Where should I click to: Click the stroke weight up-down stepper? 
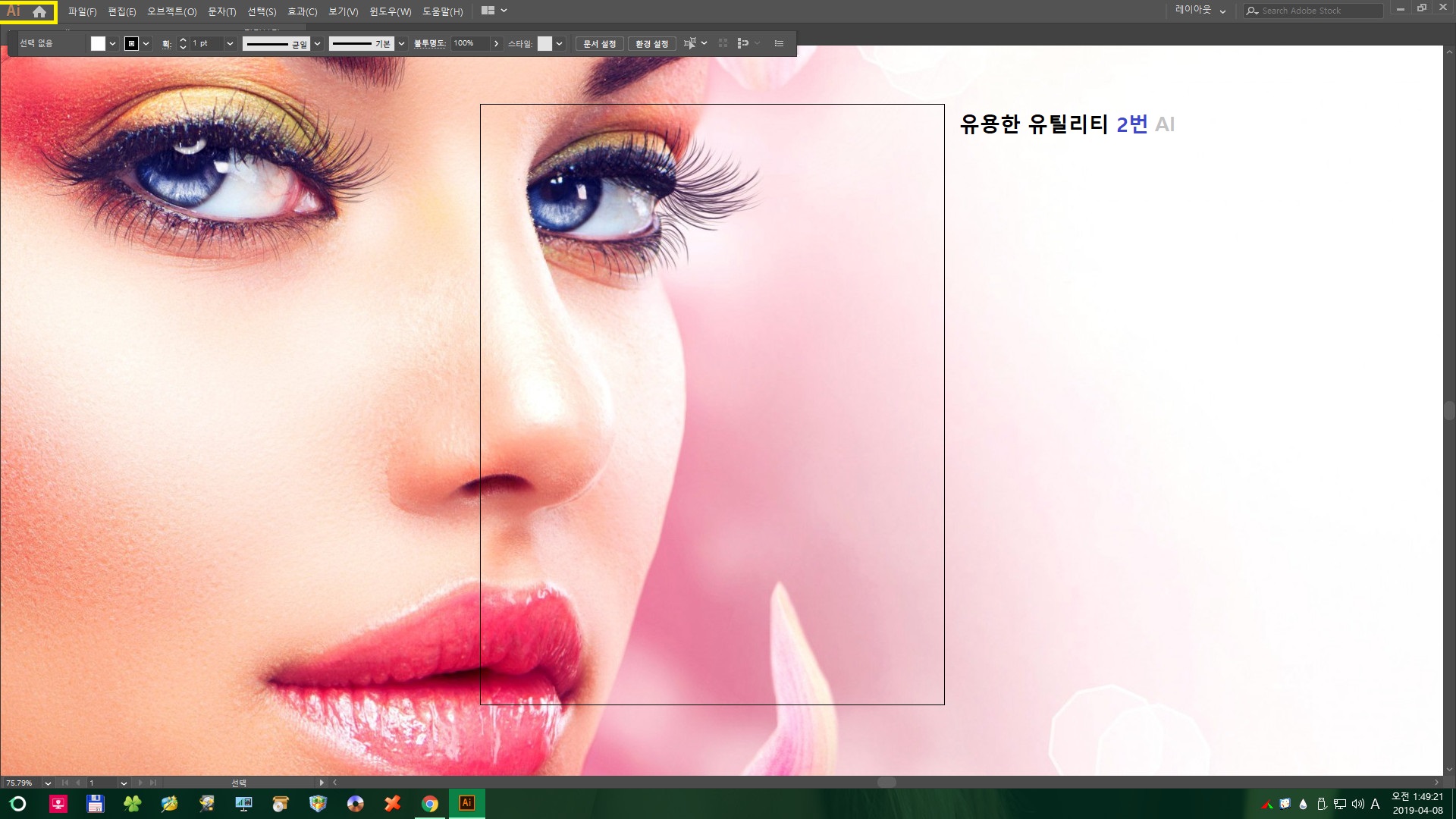point(183,43)
